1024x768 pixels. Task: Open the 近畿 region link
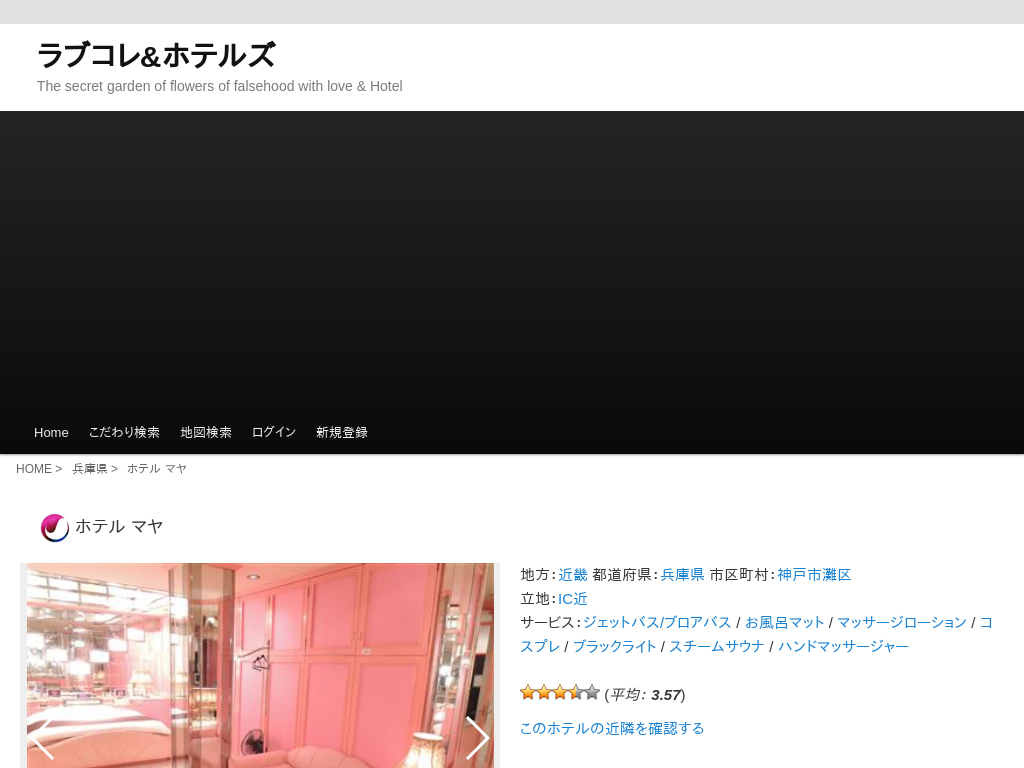pos(573,575)
